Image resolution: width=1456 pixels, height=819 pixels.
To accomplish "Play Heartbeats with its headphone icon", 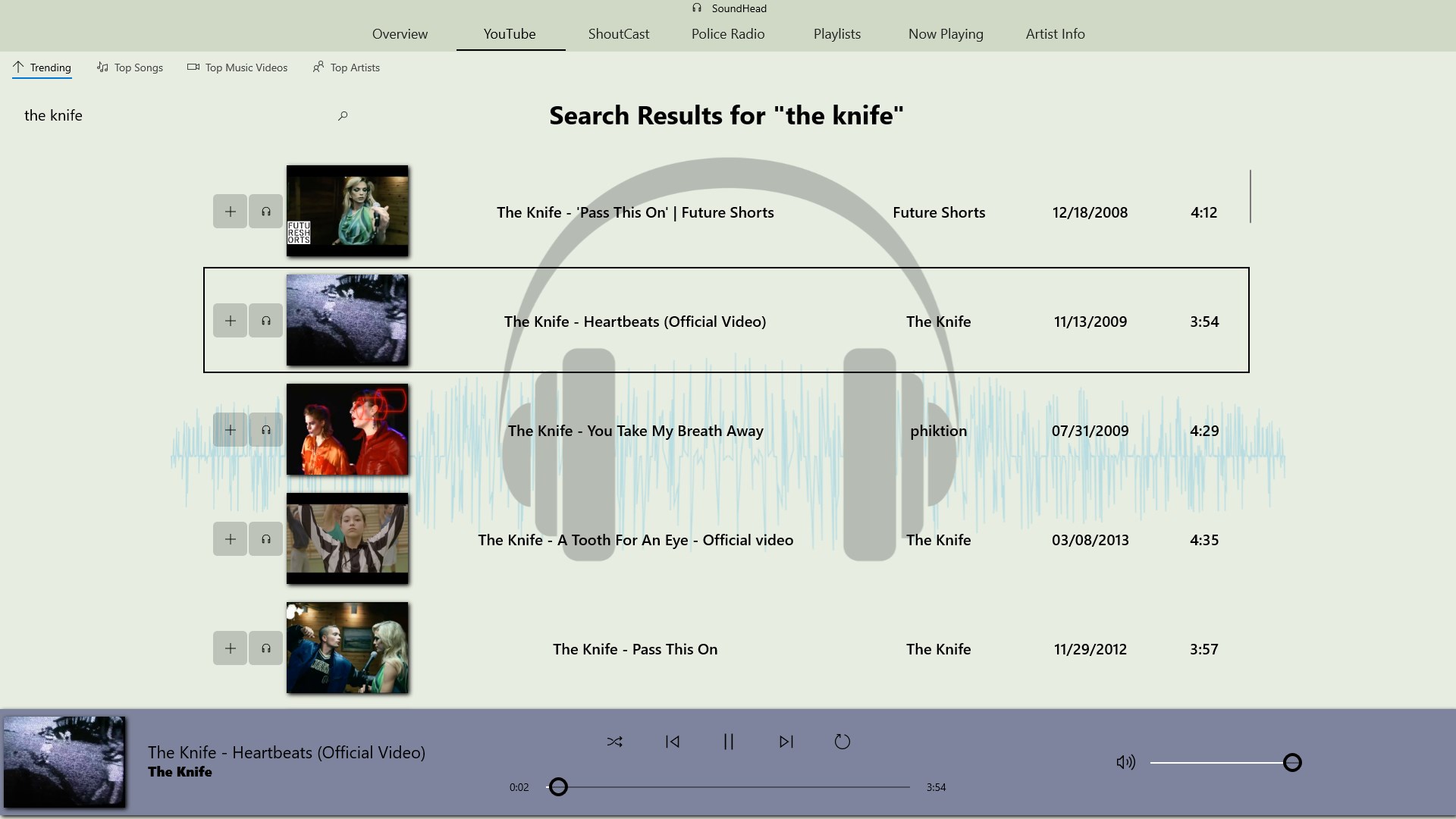I will 266,321.
